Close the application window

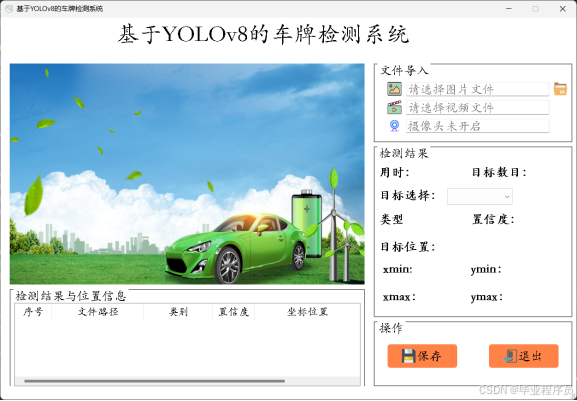click(563, 9)
